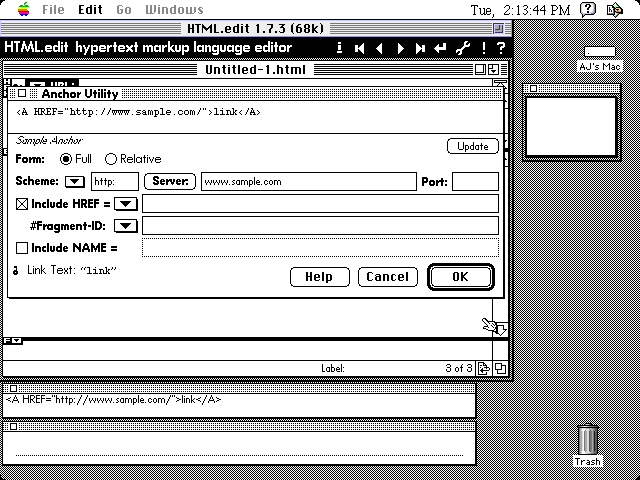Image resolution: width=640 pixels, height=480 pixels.
Task: Go to previous card with left arrow
Action: pyautogui.click(x=380, y=48)
